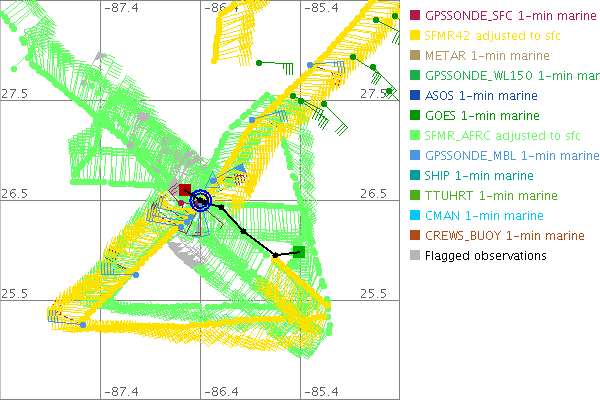This screenshot has height=400, width=600.
Task: Click the GPSSONDE_SFC crimson legend swatch
Action: [415, 15]
